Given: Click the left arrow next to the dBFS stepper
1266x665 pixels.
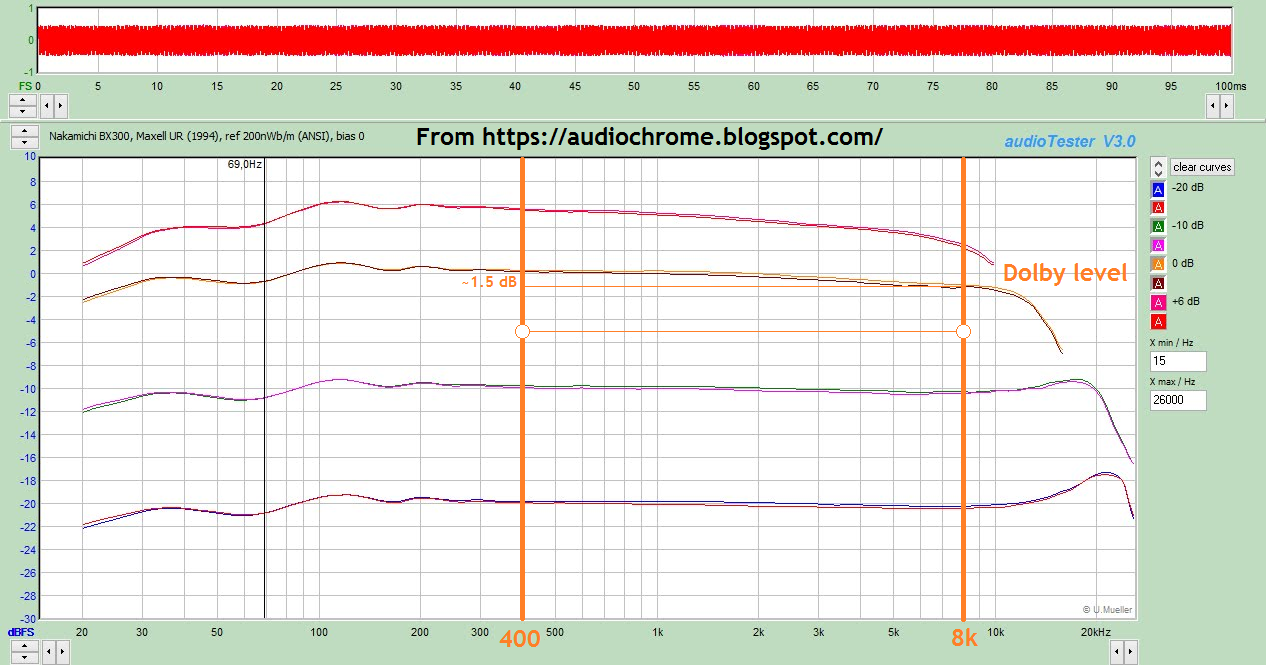Looking at the screenshot, I should 48,651.
